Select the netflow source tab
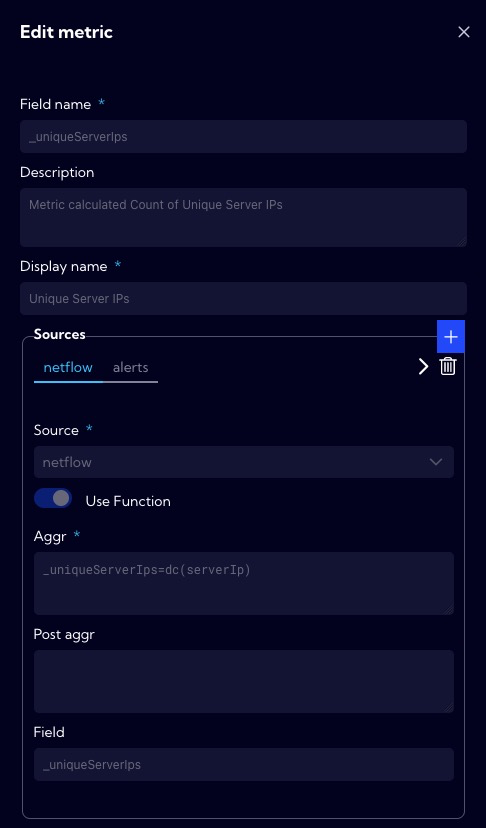Viewport: 486px width, 828px height. pyautogui.click(x=68, y=368)
